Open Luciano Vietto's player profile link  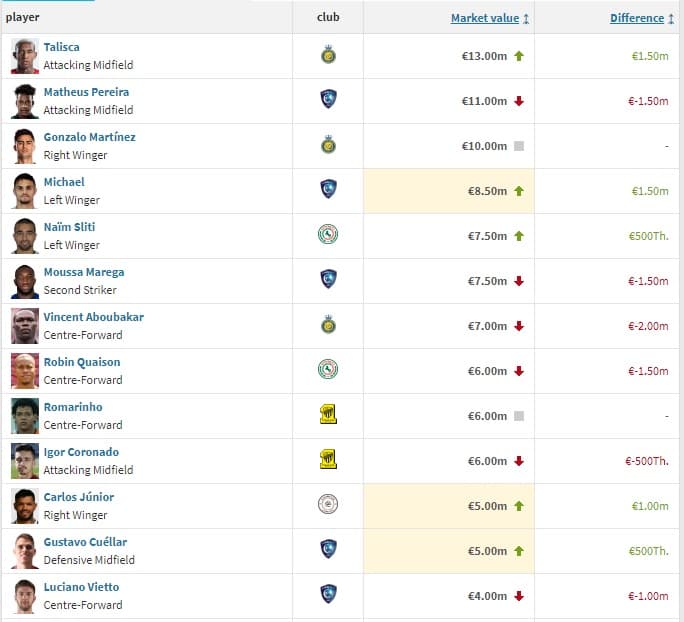tap(81, 587)
